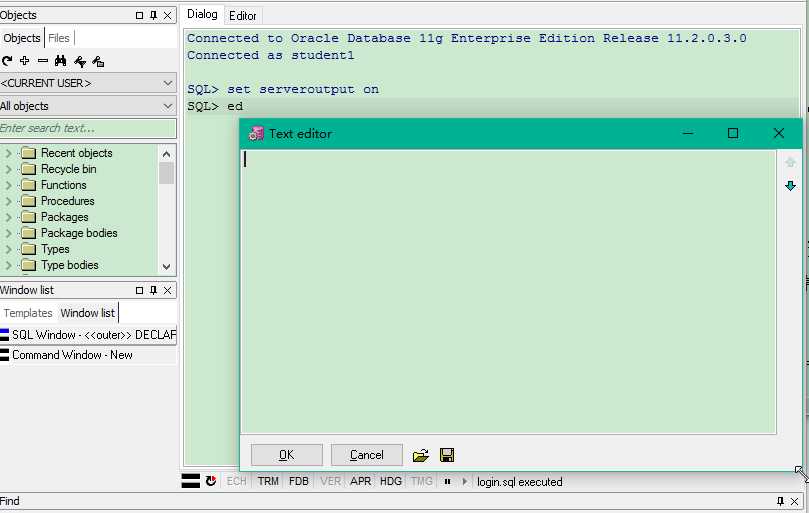Expand the Procedures folder
Viewport: 809px width, 513px height.
click(x=8, y=201)
